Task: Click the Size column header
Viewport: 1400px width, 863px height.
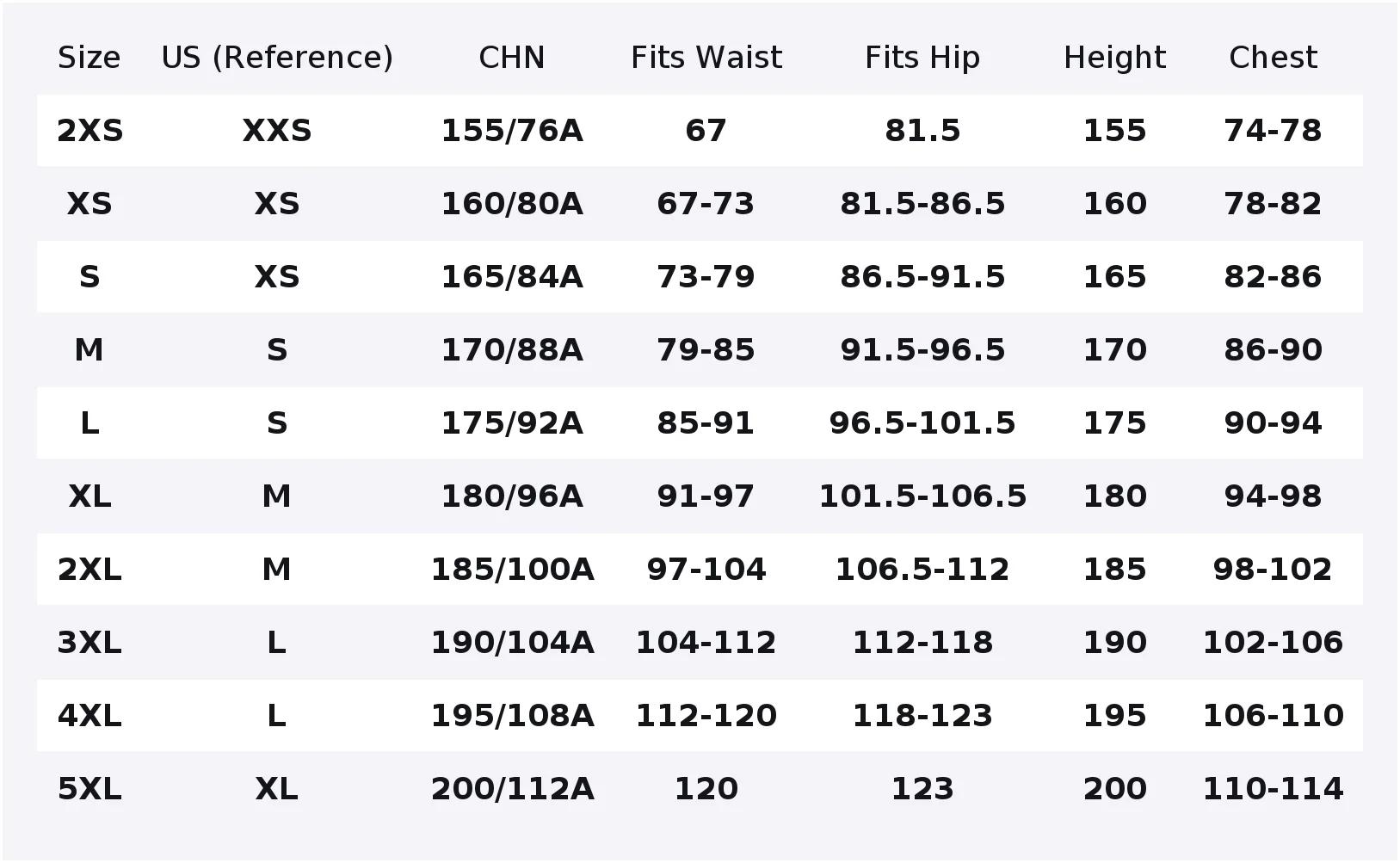Action: 89,58
